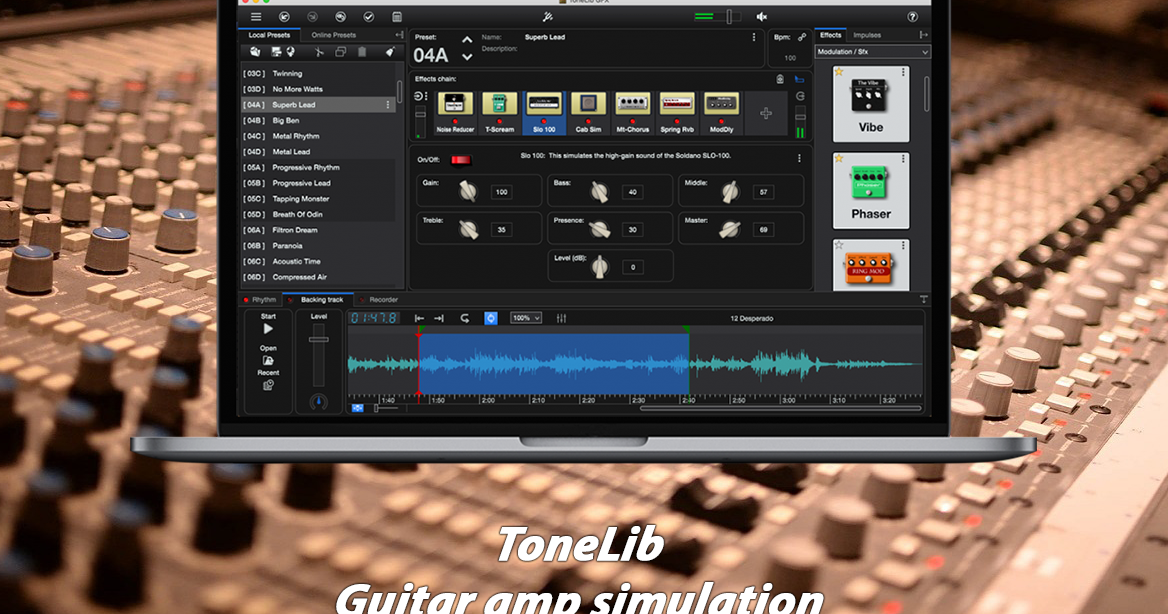Click the Gain value field
Viewport: 1168px width, 614px height.
pyautogui.click(x=501, y=192)
